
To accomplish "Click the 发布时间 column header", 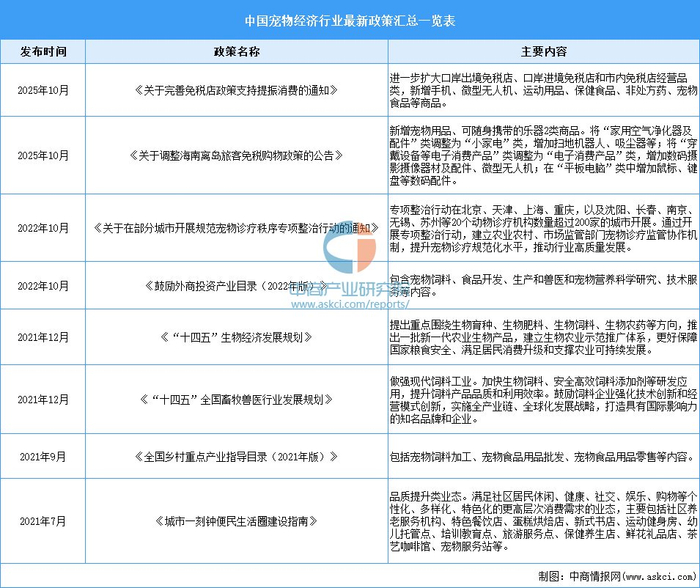I will coord(43,52).
